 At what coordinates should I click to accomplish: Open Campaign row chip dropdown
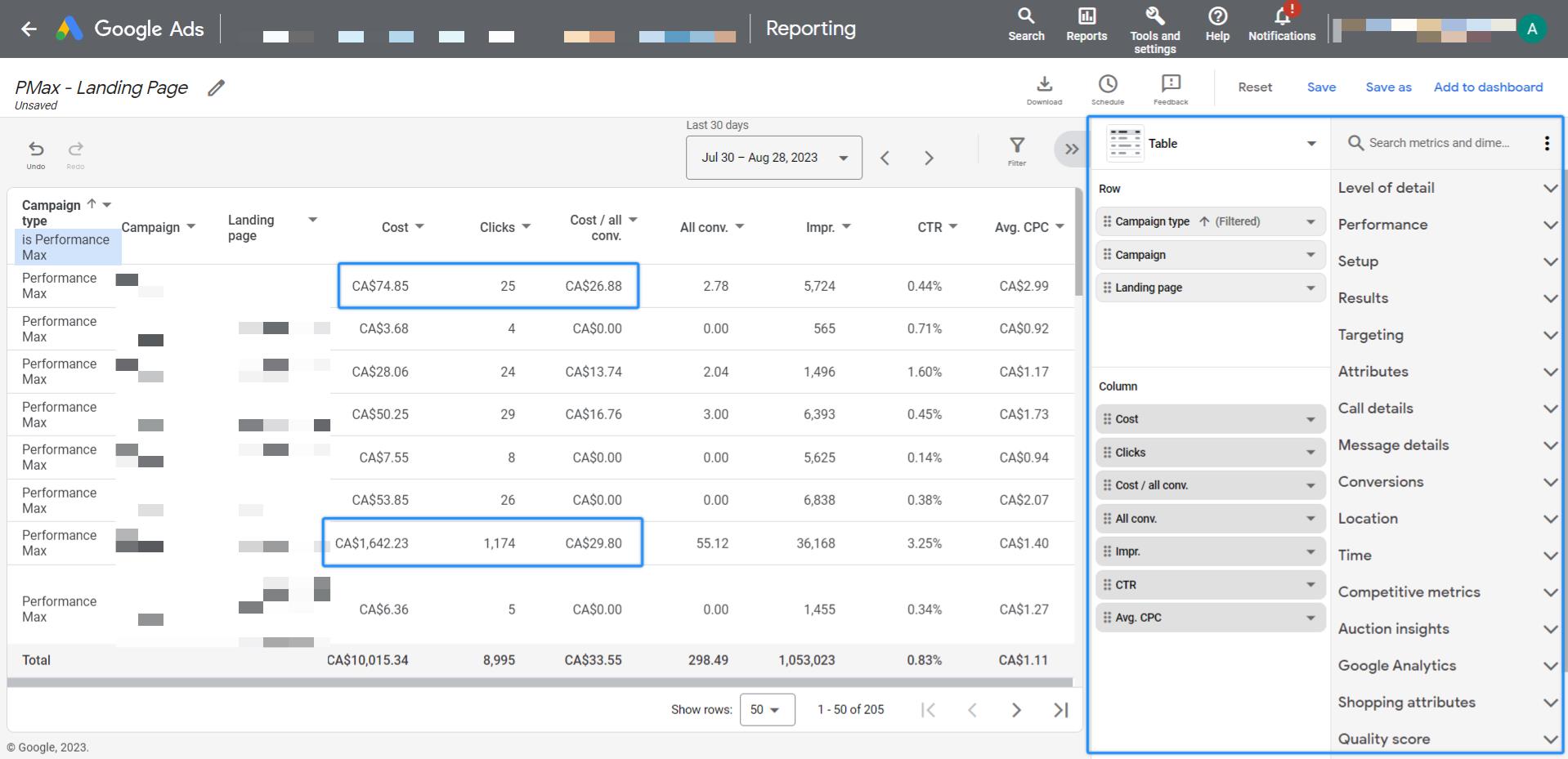(1310, 255)
